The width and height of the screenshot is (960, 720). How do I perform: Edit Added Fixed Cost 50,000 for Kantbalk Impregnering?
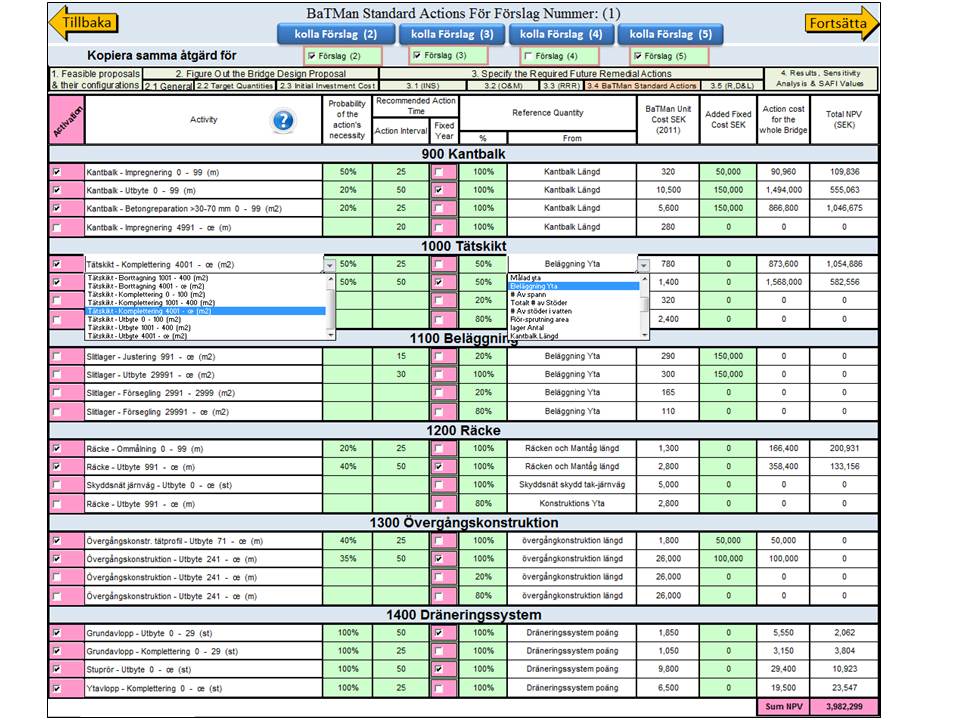pyautogui.click(x=728, y=172)
